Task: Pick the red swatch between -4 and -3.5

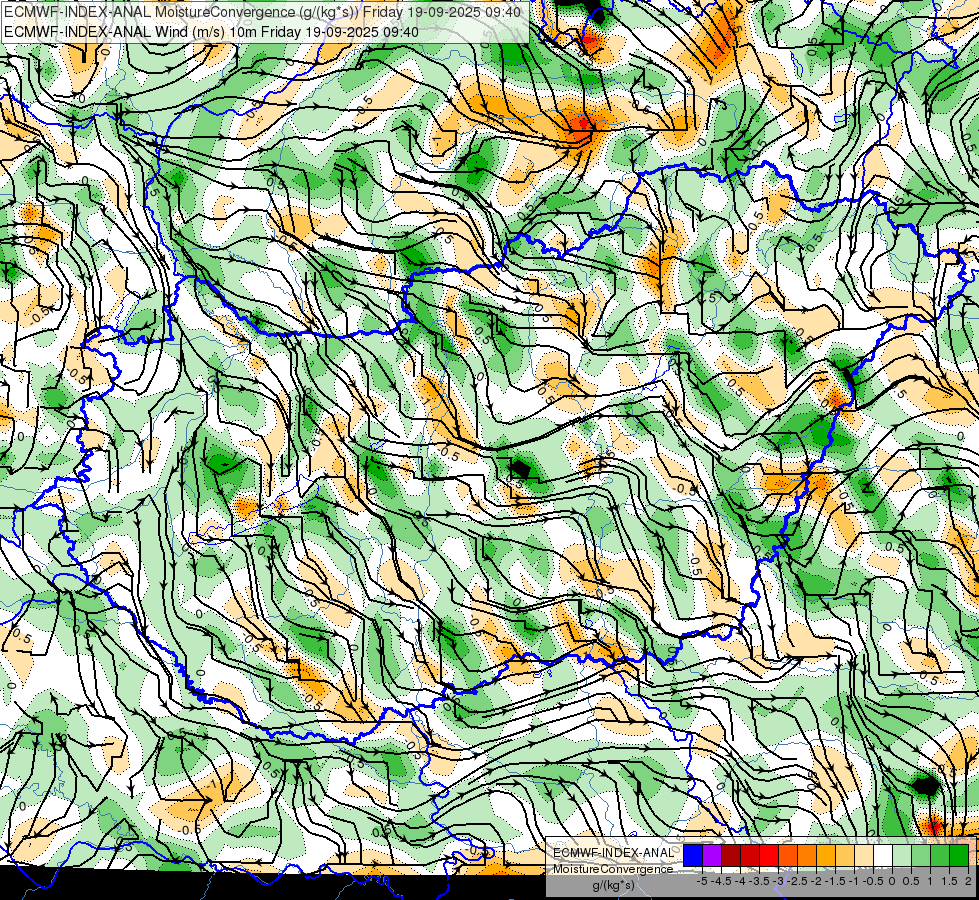Action: tap(750, 855)
